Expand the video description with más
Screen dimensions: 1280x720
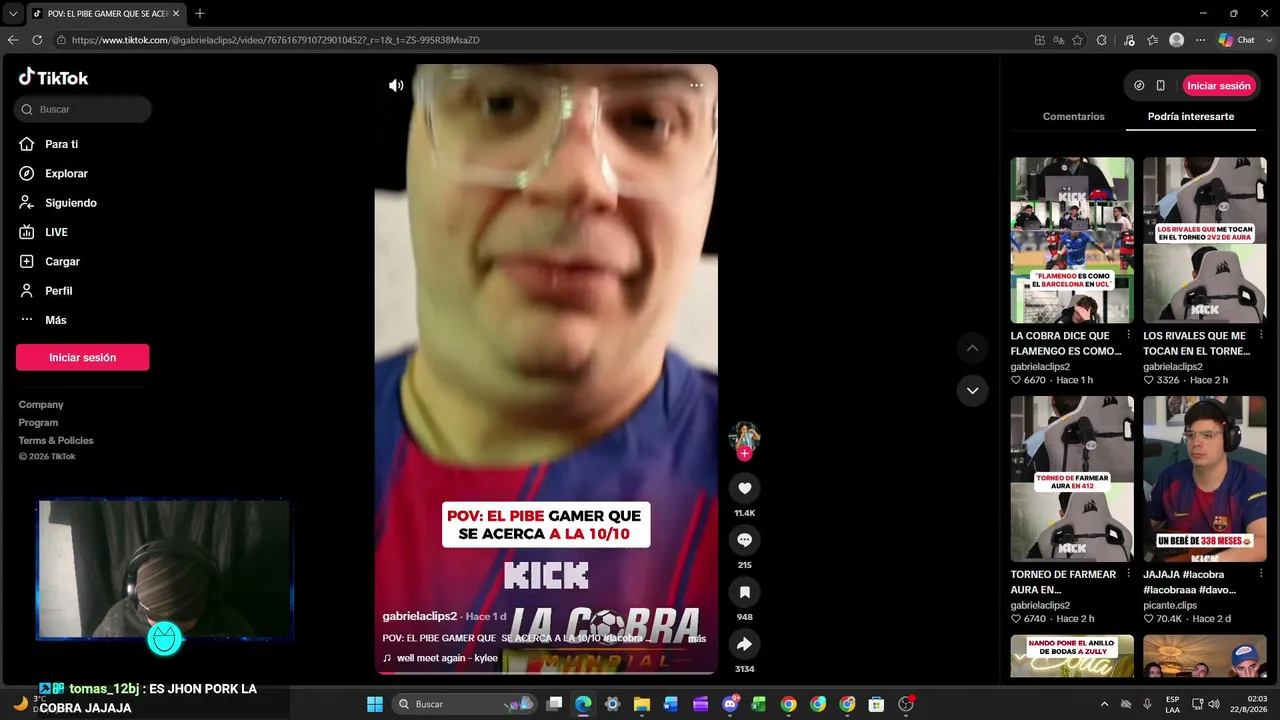point(697,638)
